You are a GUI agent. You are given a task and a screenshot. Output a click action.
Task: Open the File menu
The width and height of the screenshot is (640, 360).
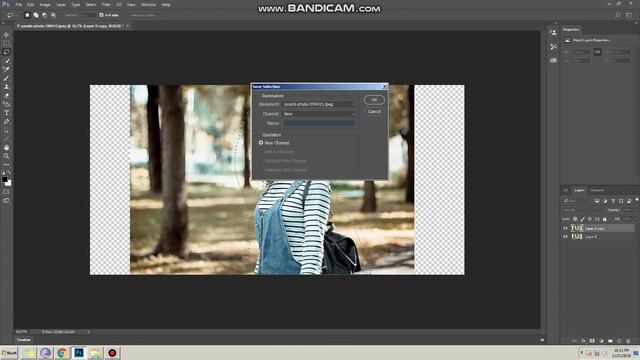19,4
